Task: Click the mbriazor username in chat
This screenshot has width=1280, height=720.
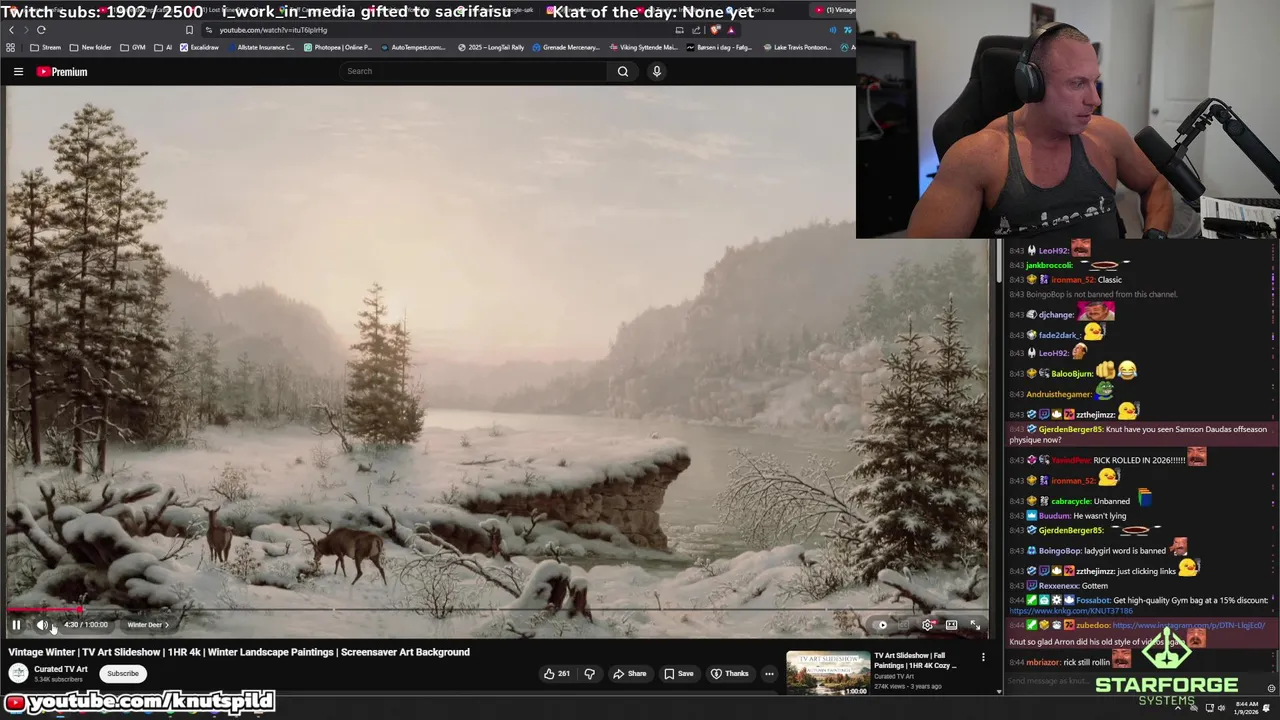Action: 1043,662
